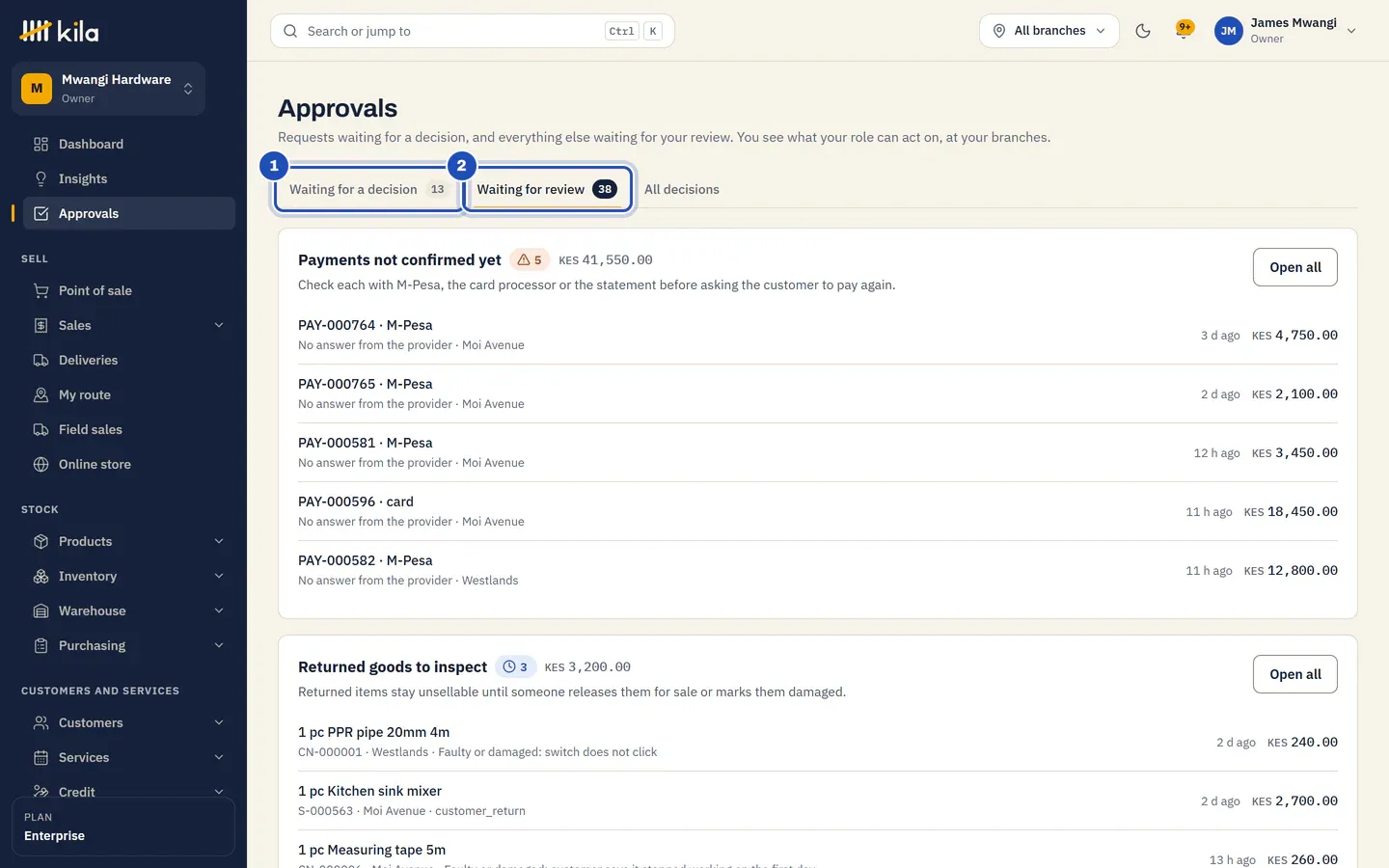The image size is (1389, 868).
Task: Open payment PAY-000582 Westlands row
Action: 818,570
